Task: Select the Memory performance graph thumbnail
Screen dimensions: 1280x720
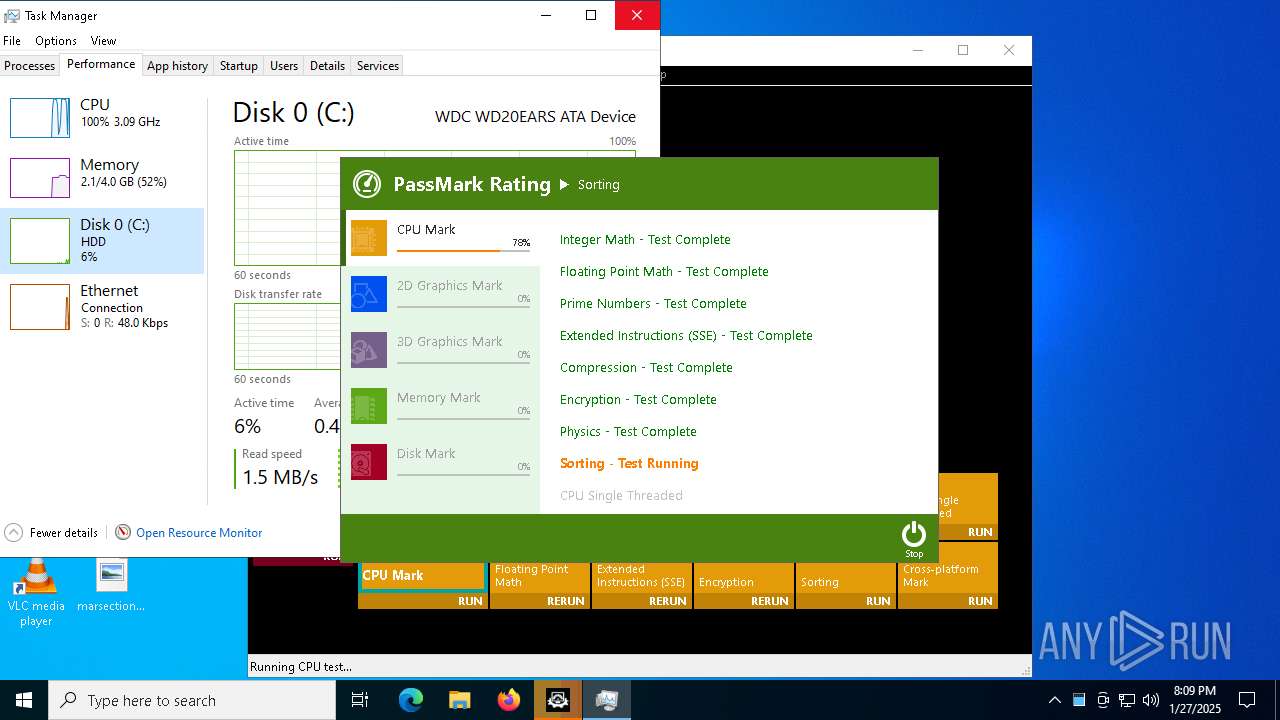Action: click(40, 178)
